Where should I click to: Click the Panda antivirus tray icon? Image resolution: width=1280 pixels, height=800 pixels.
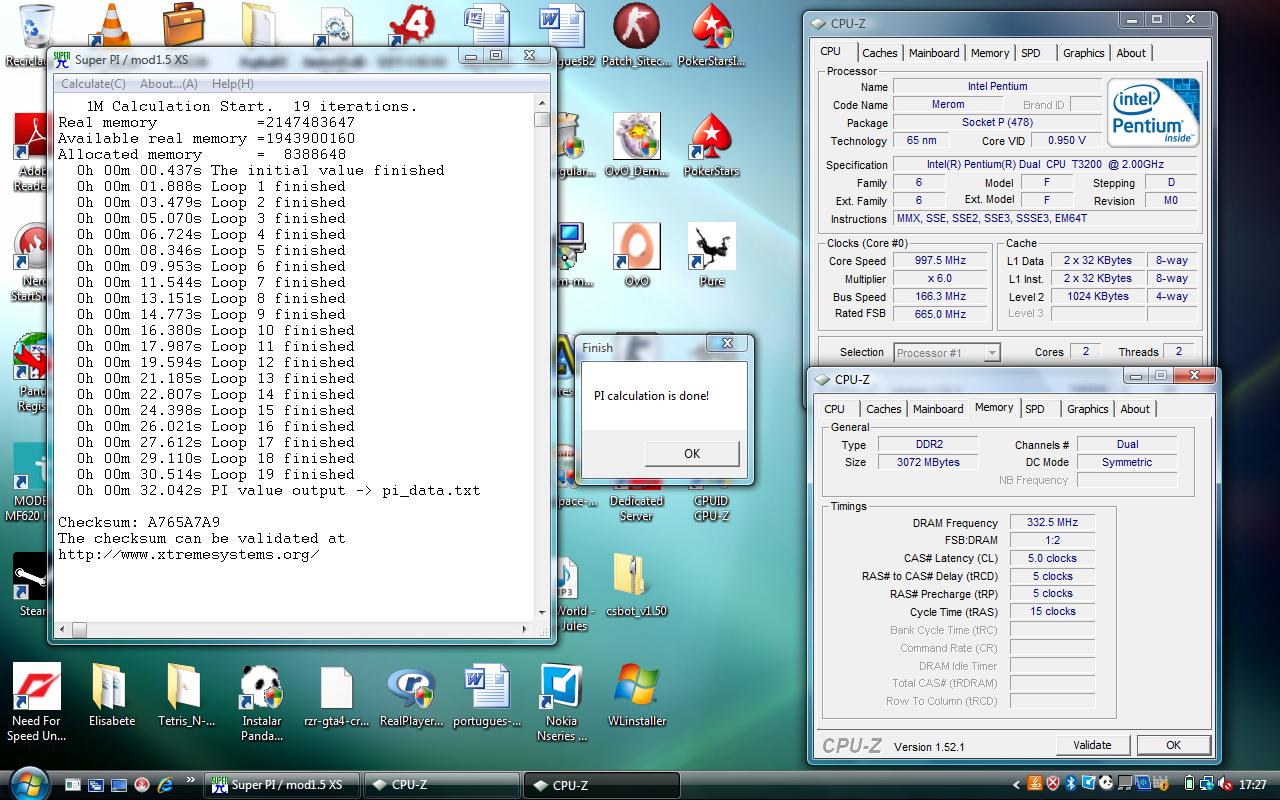(x=1106, y=784)
